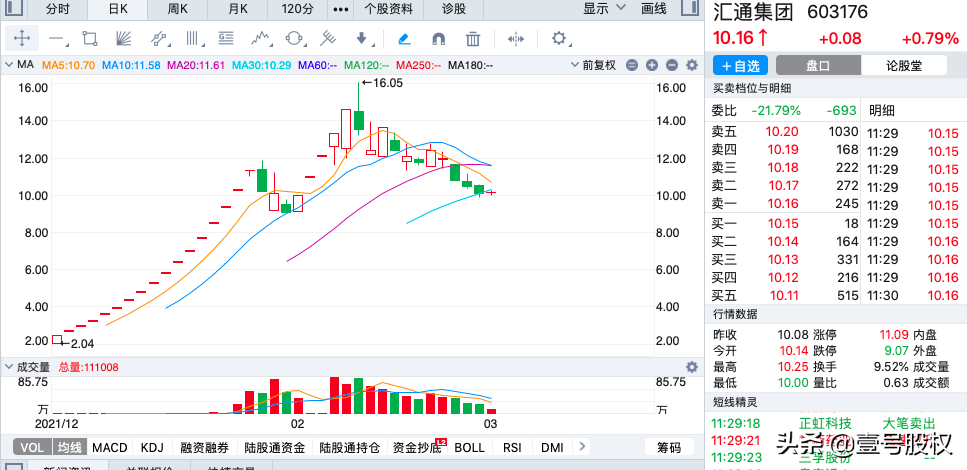967x470 pixels.
Task: Select the rectangle drawing tool
Action: pos(90,39)
